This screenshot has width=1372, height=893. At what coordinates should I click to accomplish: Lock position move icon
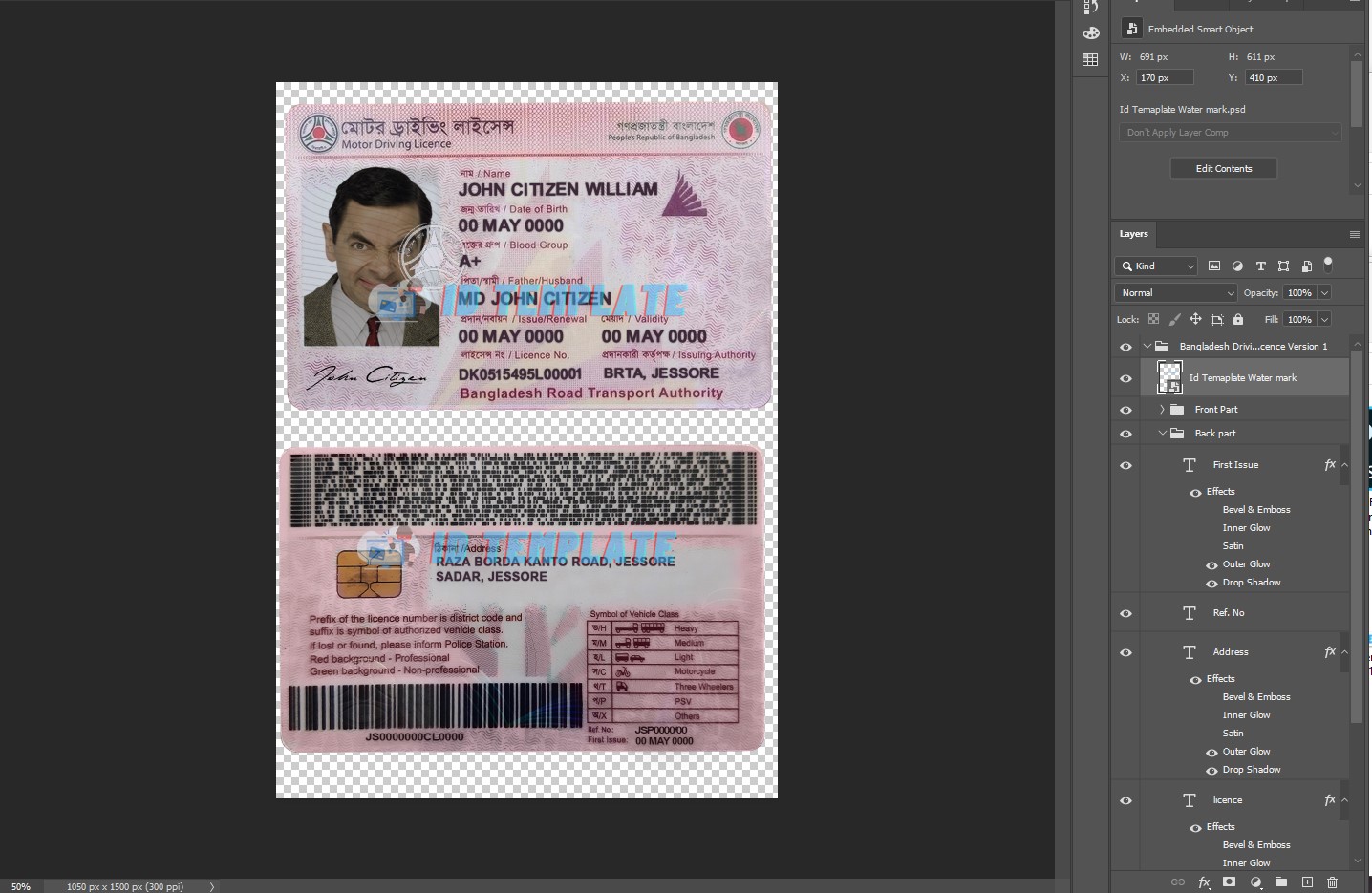(1195, 319)
